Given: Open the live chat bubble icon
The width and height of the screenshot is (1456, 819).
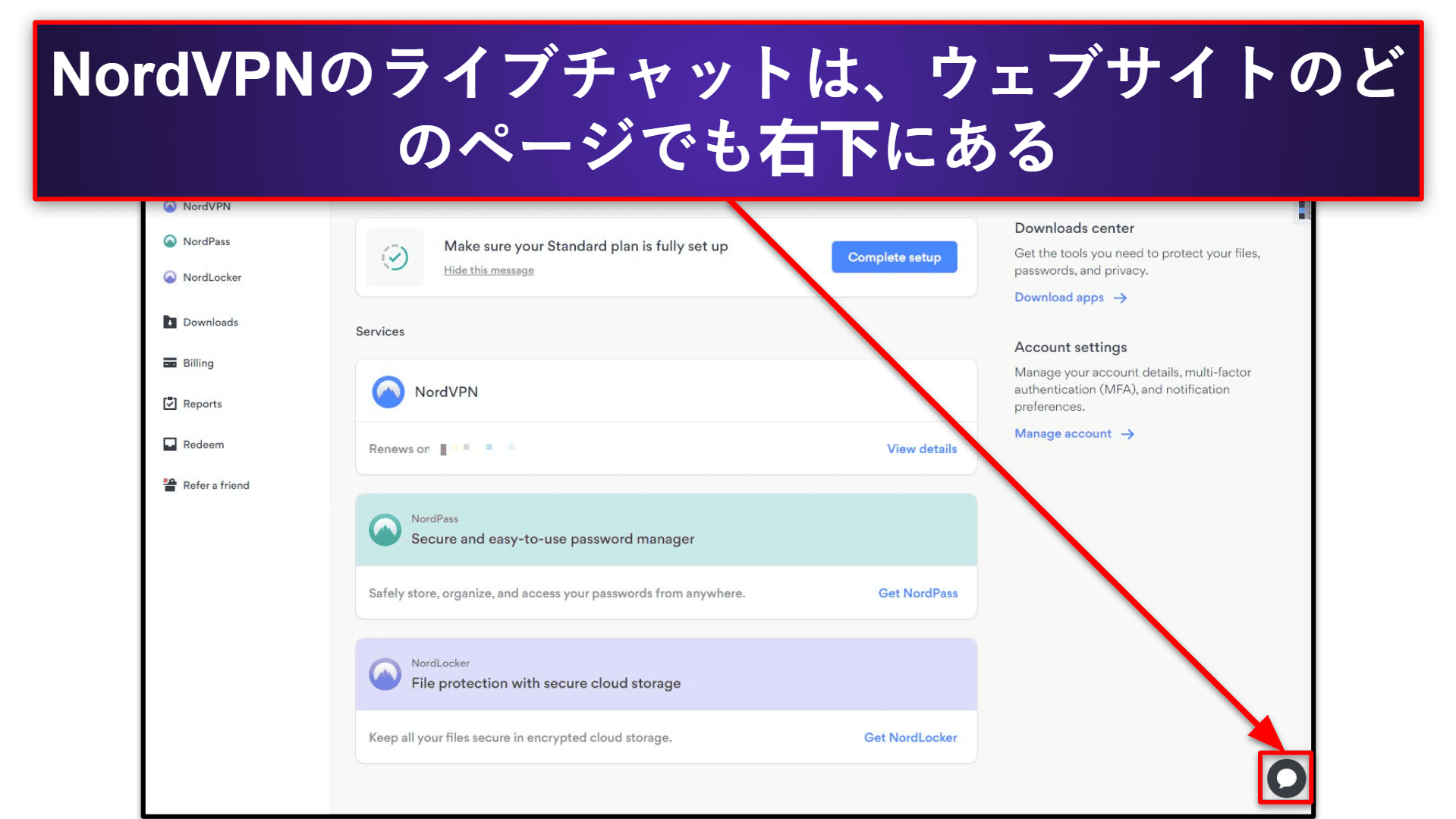Looking at the screenshot, I should click(x=1285, y=778).
